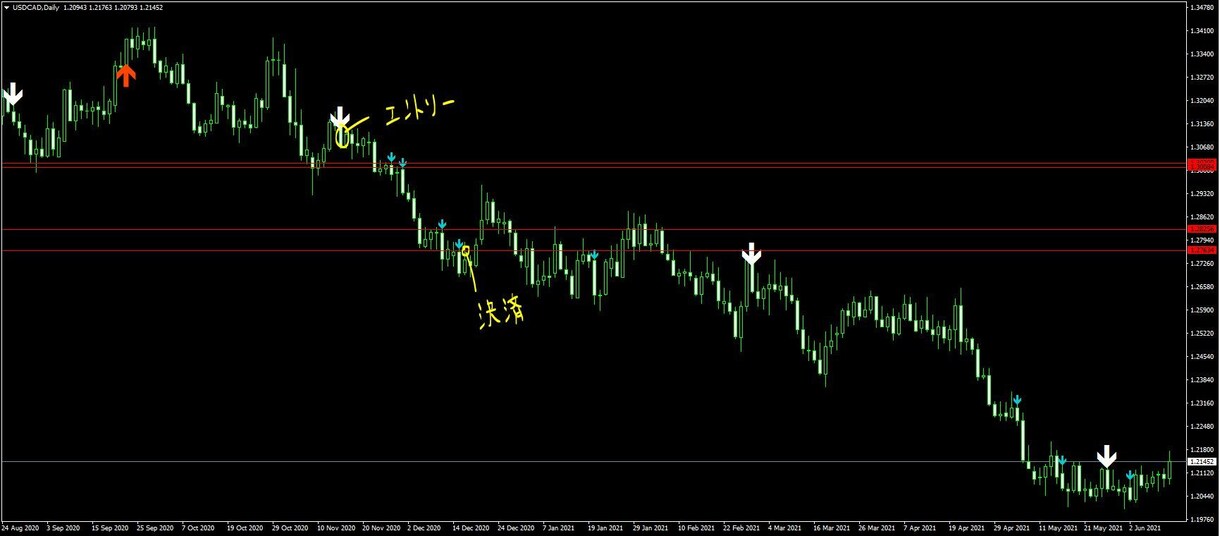Click the 2 Dec 2020 date label
1220x536 pixels.
pos(424,528)
